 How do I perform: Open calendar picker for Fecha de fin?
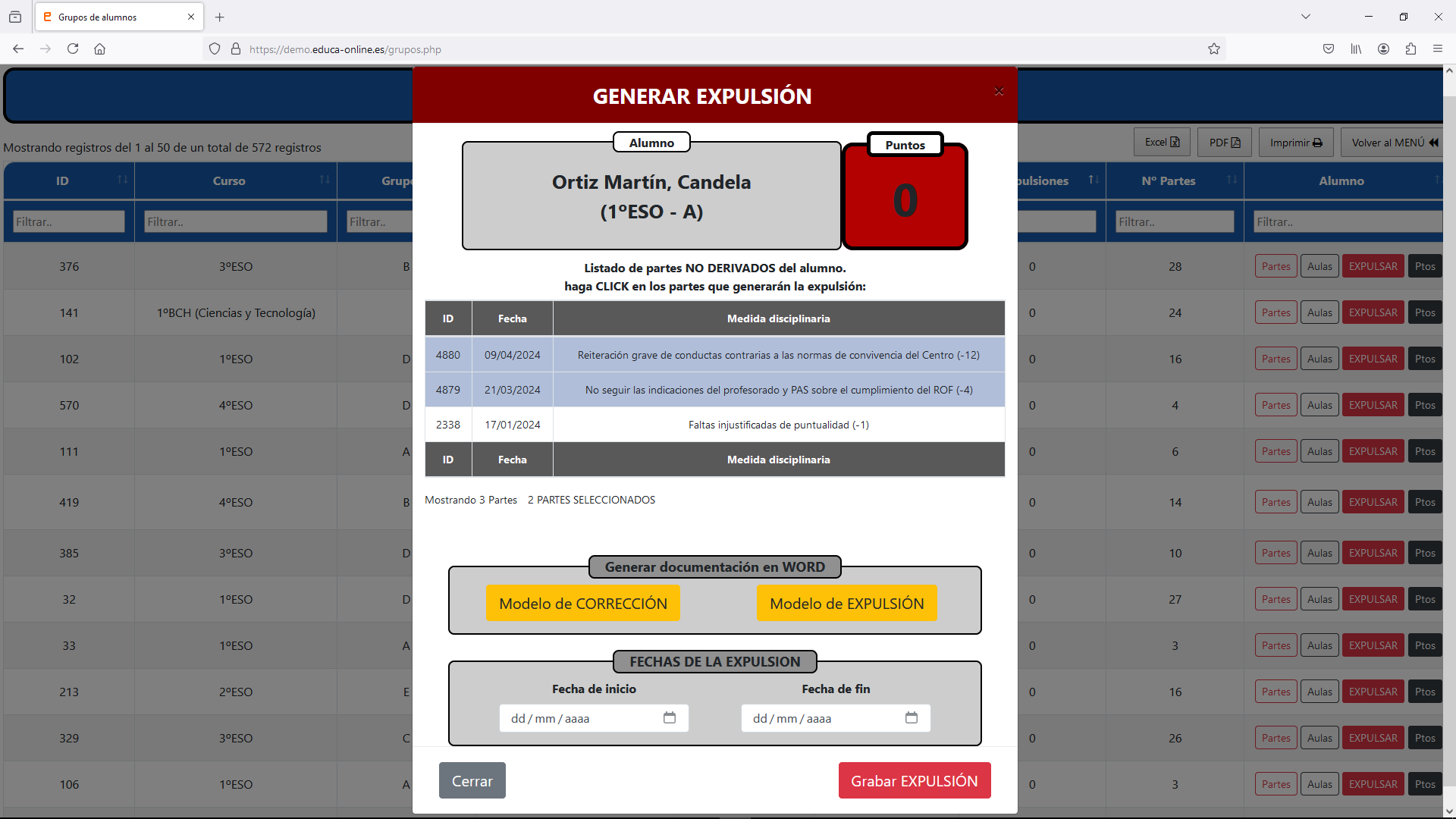tap(911, 717)
